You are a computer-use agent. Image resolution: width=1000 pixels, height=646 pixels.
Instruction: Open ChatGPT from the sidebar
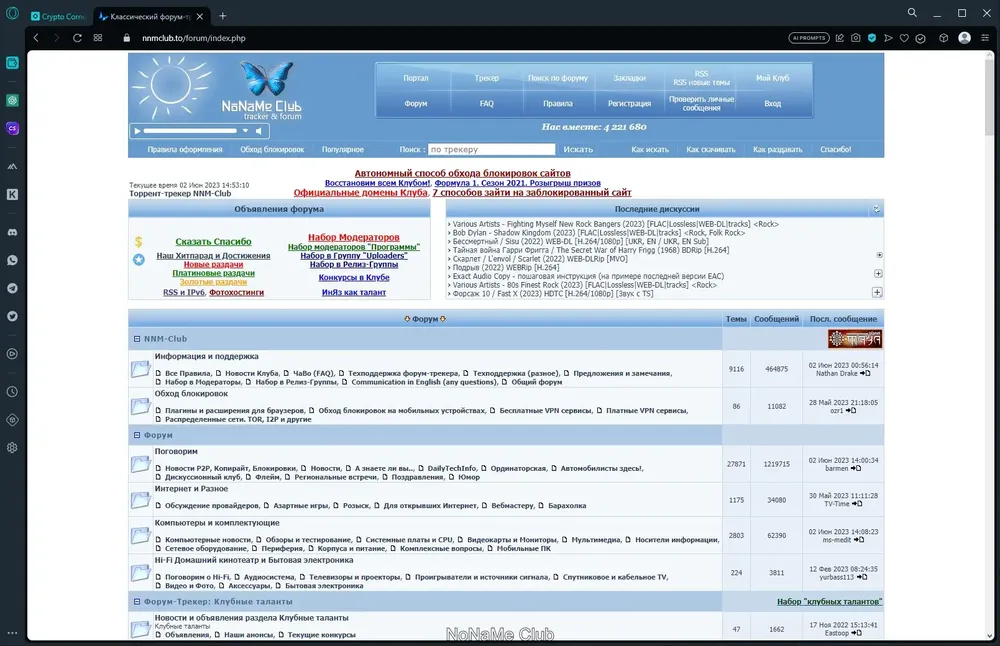tap(12, 100)
